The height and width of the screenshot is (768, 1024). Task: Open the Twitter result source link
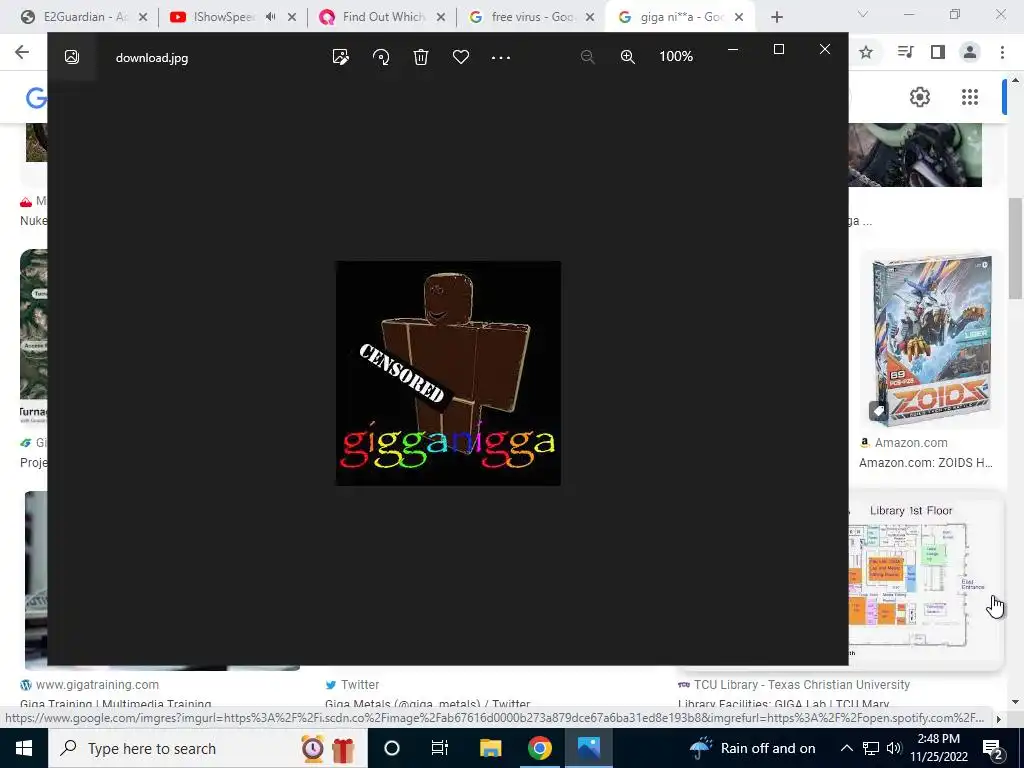coord(360,685)
